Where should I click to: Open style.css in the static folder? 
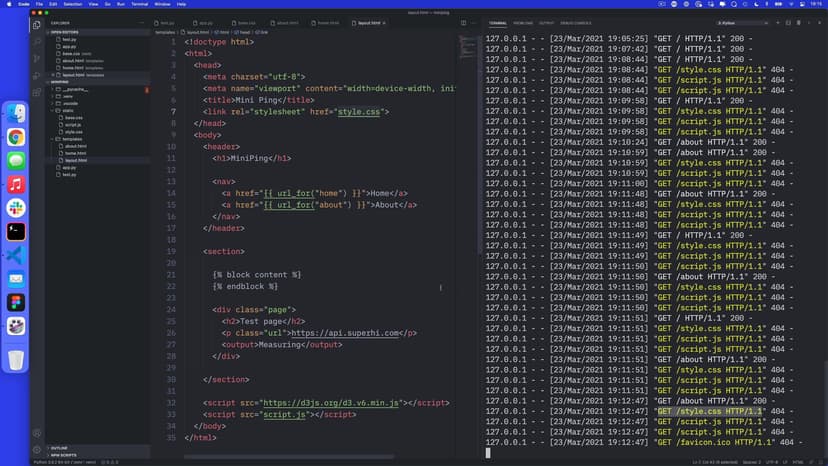(73, 131)
